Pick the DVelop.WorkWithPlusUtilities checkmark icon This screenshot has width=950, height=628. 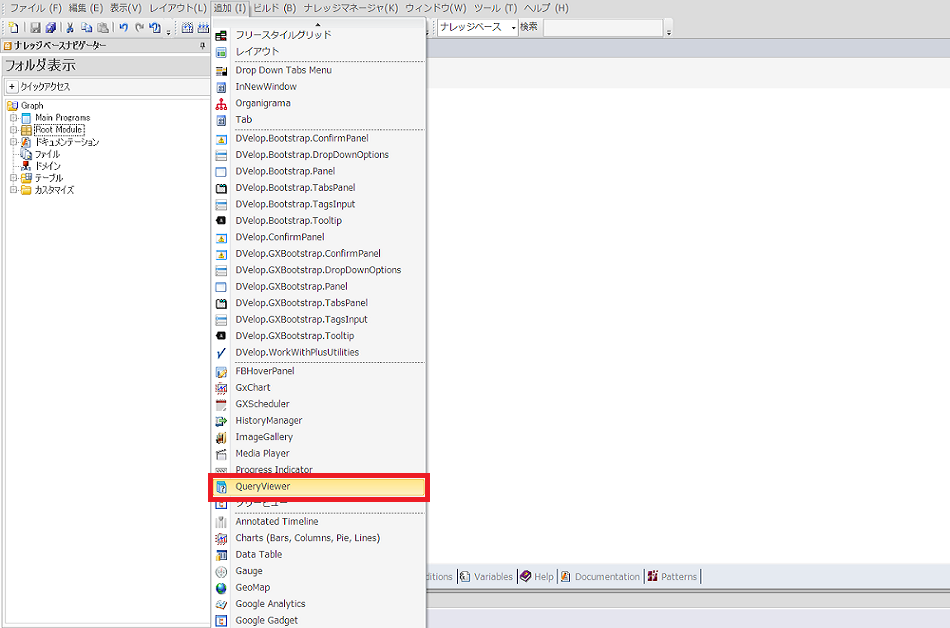(x=221, y=353)
